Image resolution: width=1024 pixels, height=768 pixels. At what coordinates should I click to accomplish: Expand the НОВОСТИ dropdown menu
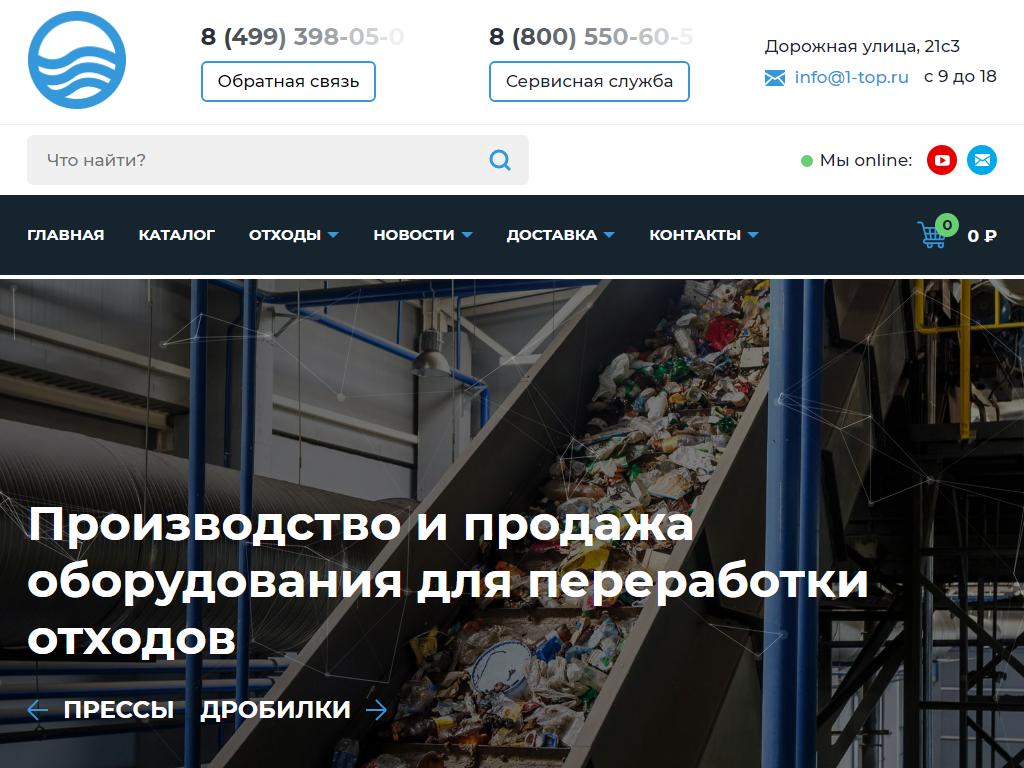(423, 235)
